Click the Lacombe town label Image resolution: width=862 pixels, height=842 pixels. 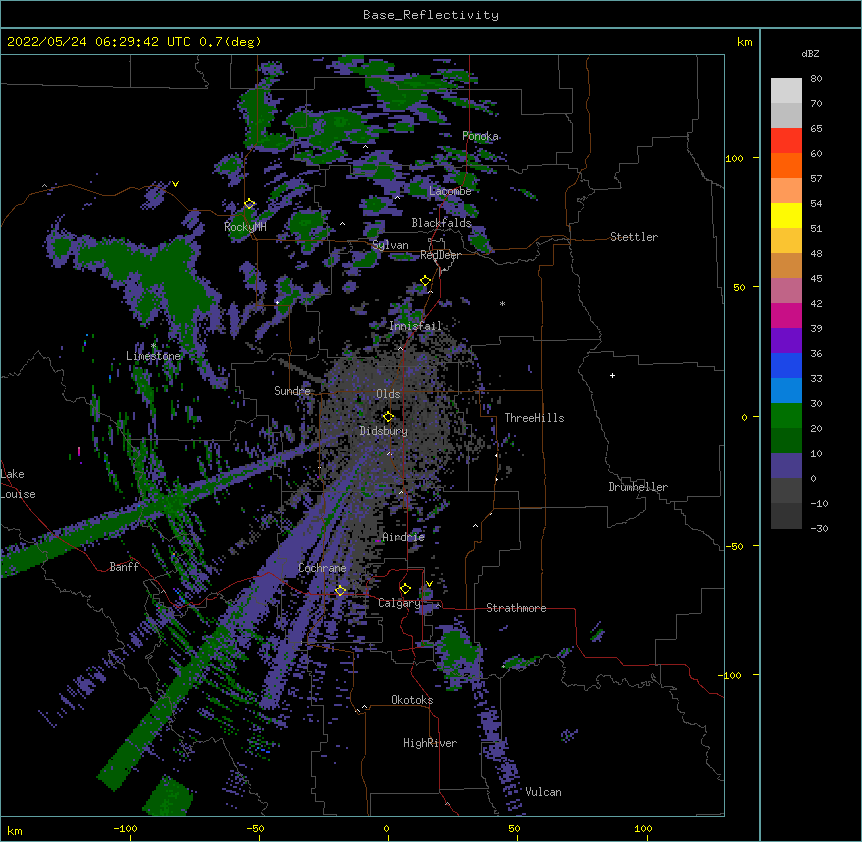(450, 191)
